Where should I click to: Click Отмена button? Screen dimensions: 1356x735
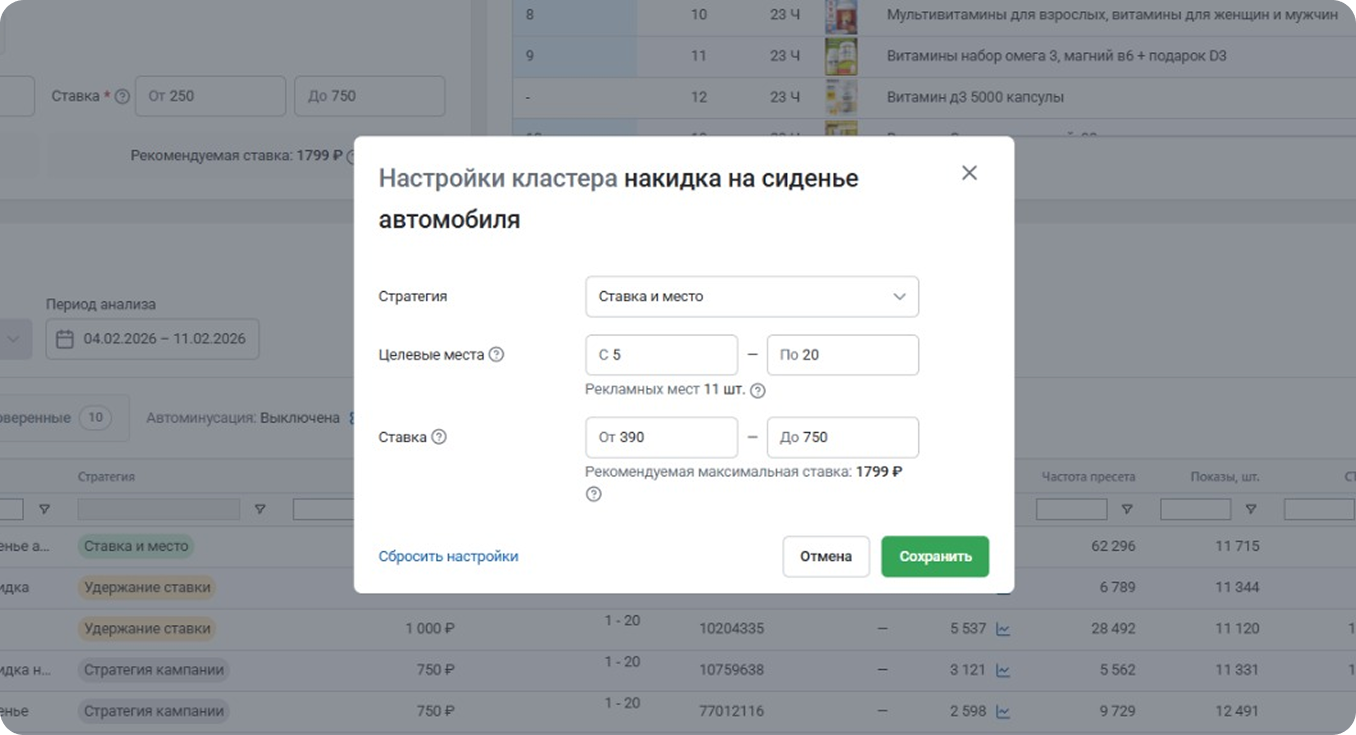[825, 557]
